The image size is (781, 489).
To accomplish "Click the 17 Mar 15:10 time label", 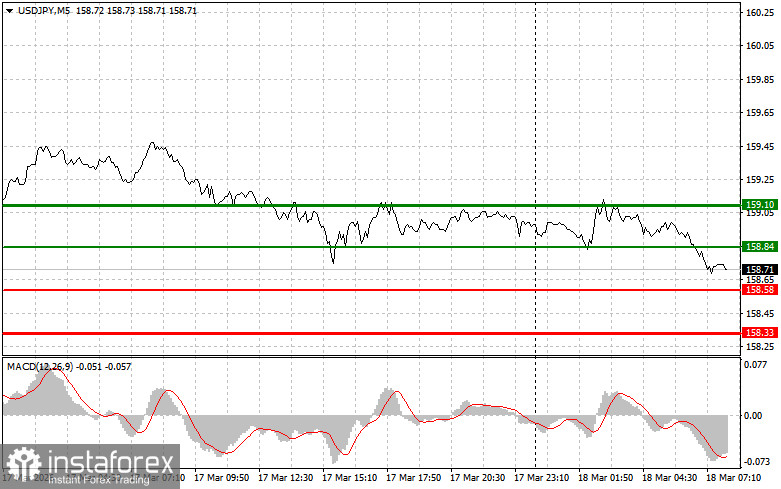I will pyautogui.click(x=350, y=478).
